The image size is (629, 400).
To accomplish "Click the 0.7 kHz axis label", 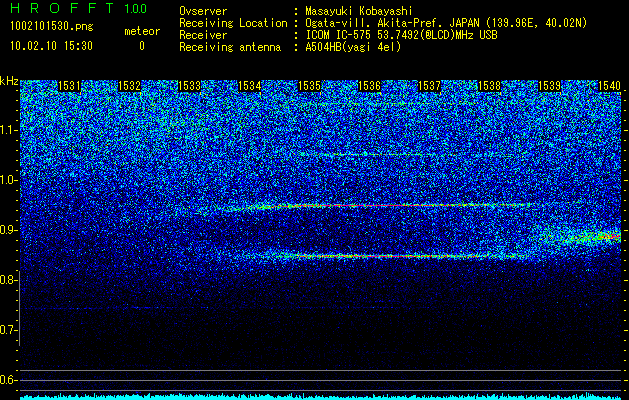I will tap(8, 330).
